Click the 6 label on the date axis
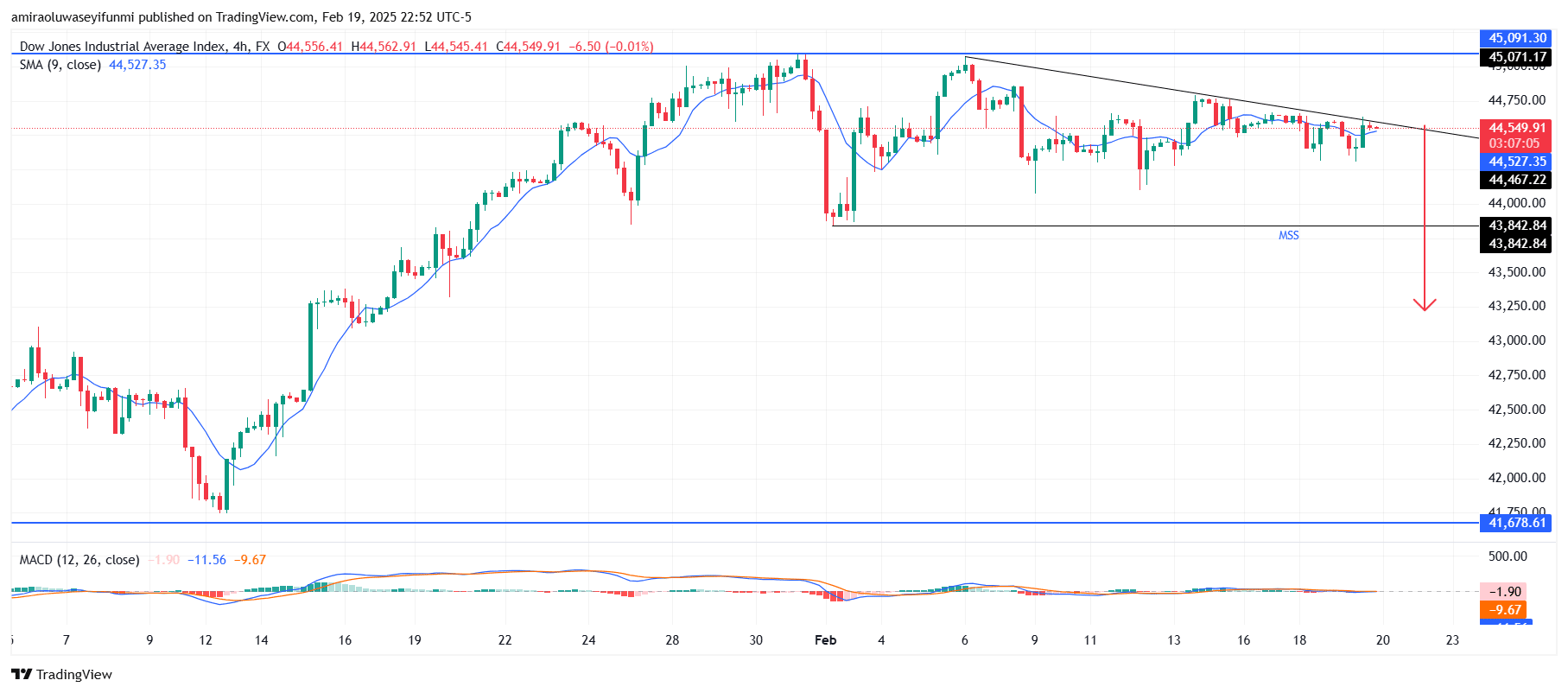Viewport: 1568px width, 693px height. click(965, 640)
